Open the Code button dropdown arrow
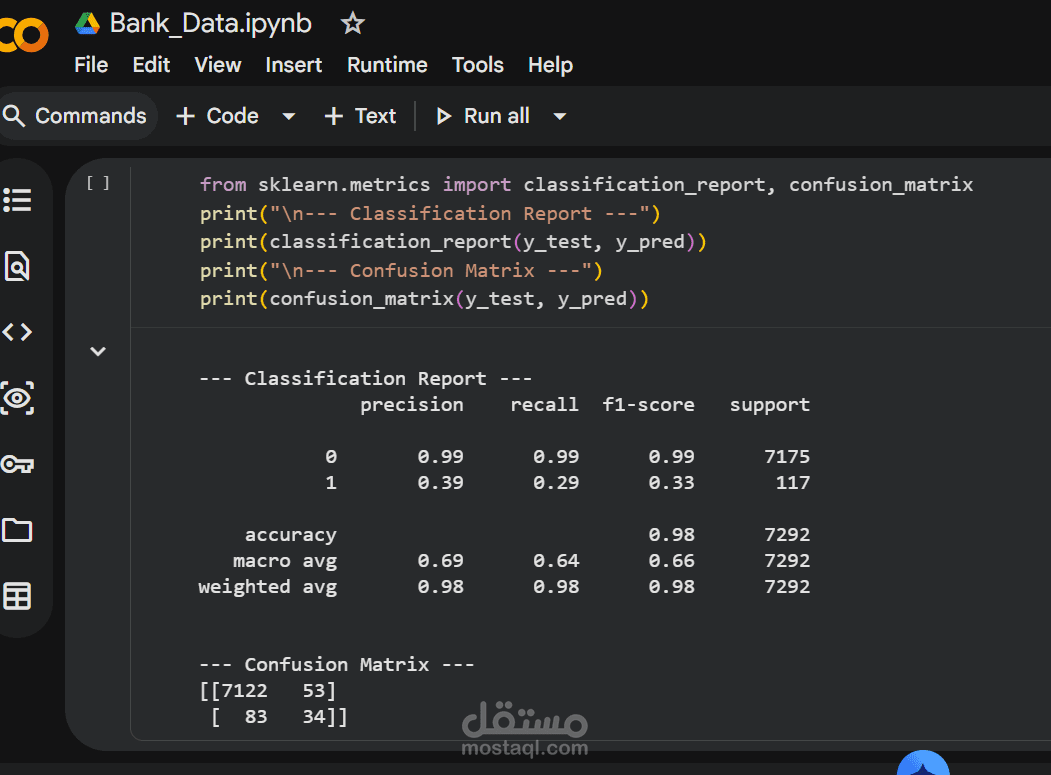 [289, 116]
